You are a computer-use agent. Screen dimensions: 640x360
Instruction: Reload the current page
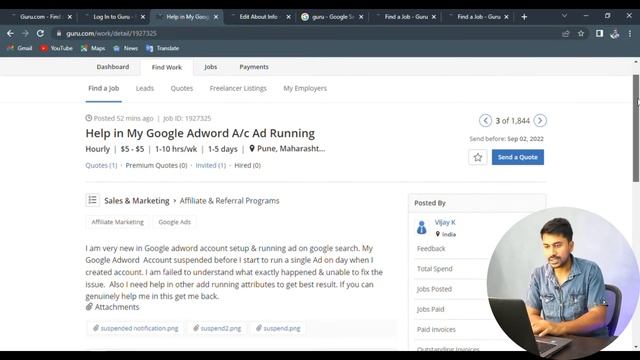[x=40, y=33]
